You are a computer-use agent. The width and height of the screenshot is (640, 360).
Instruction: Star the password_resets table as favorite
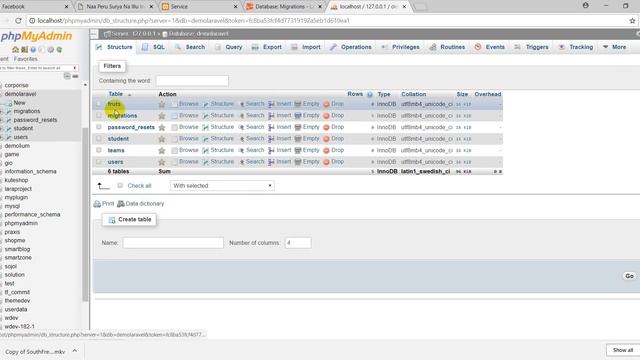tap(162, 127)
